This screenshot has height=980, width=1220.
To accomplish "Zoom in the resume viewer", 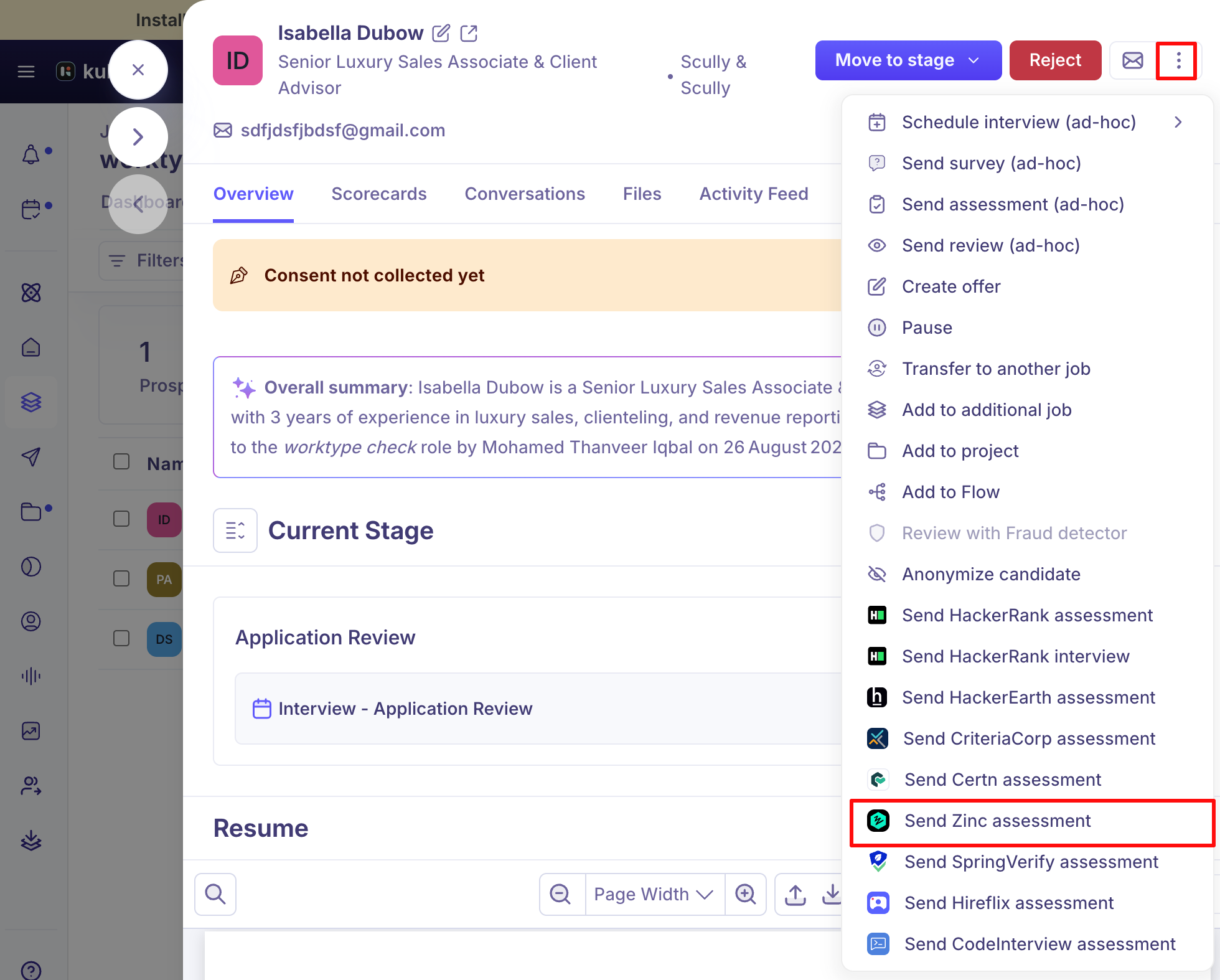I will (745, 894).
